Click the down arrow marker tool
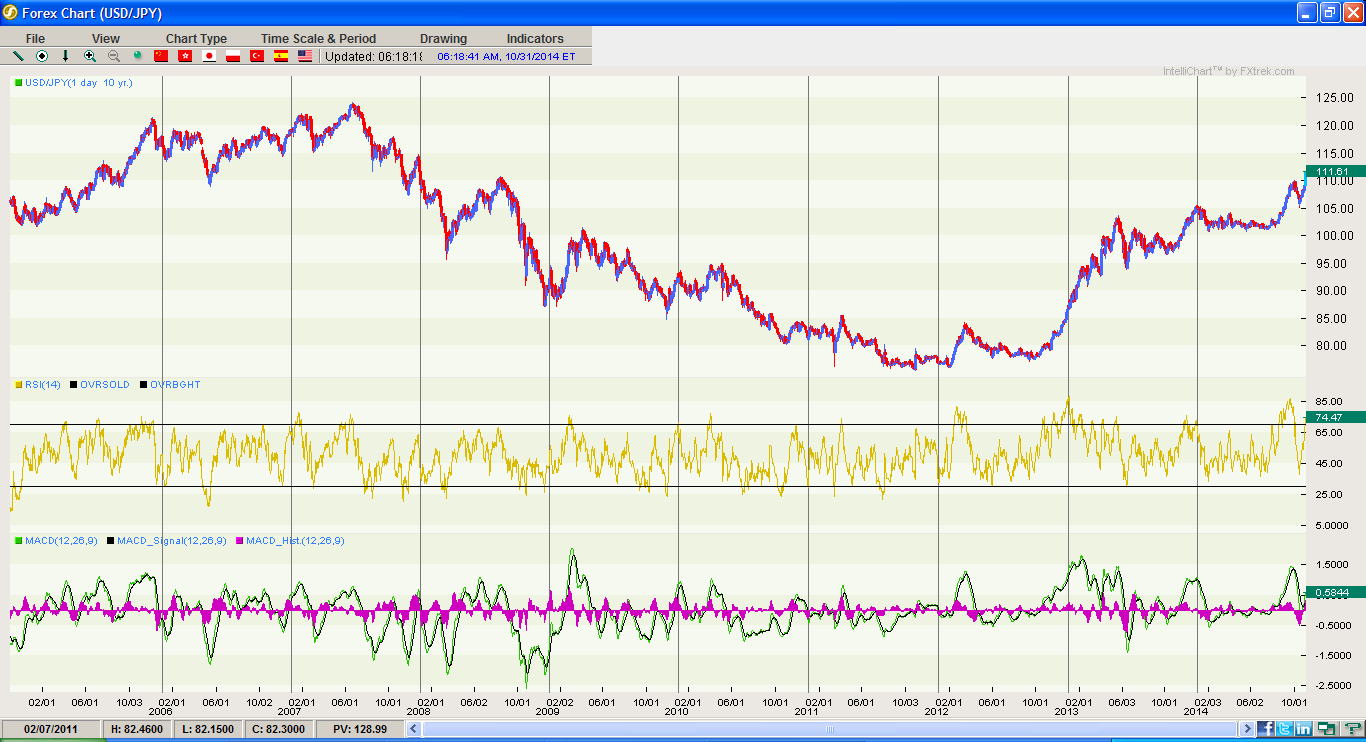The height and width of the screenshot is (742, 1366). [66, 56]
